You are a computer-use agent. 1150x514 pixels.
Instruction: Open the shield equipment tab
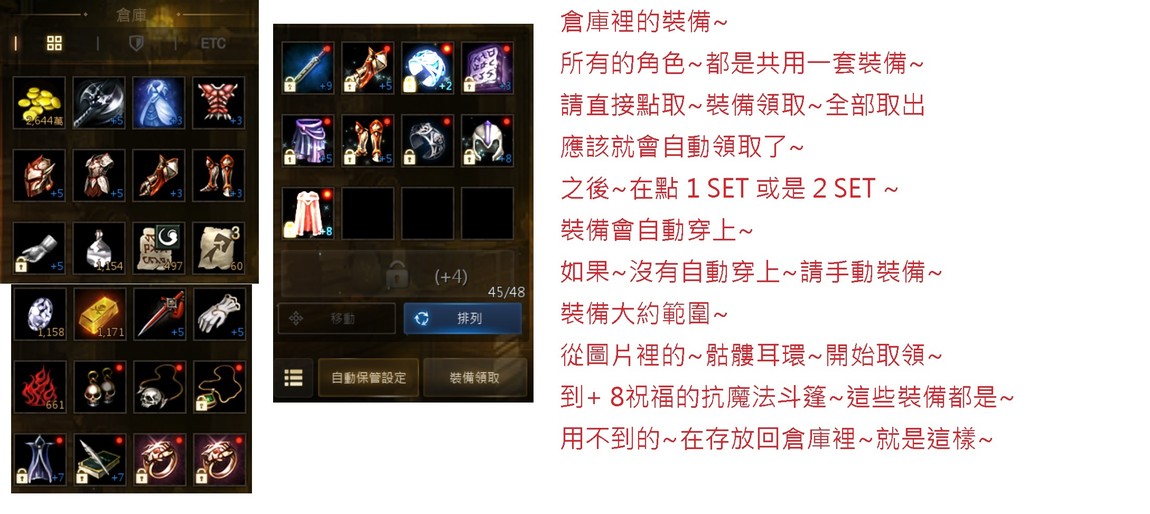tap(136, 43)
